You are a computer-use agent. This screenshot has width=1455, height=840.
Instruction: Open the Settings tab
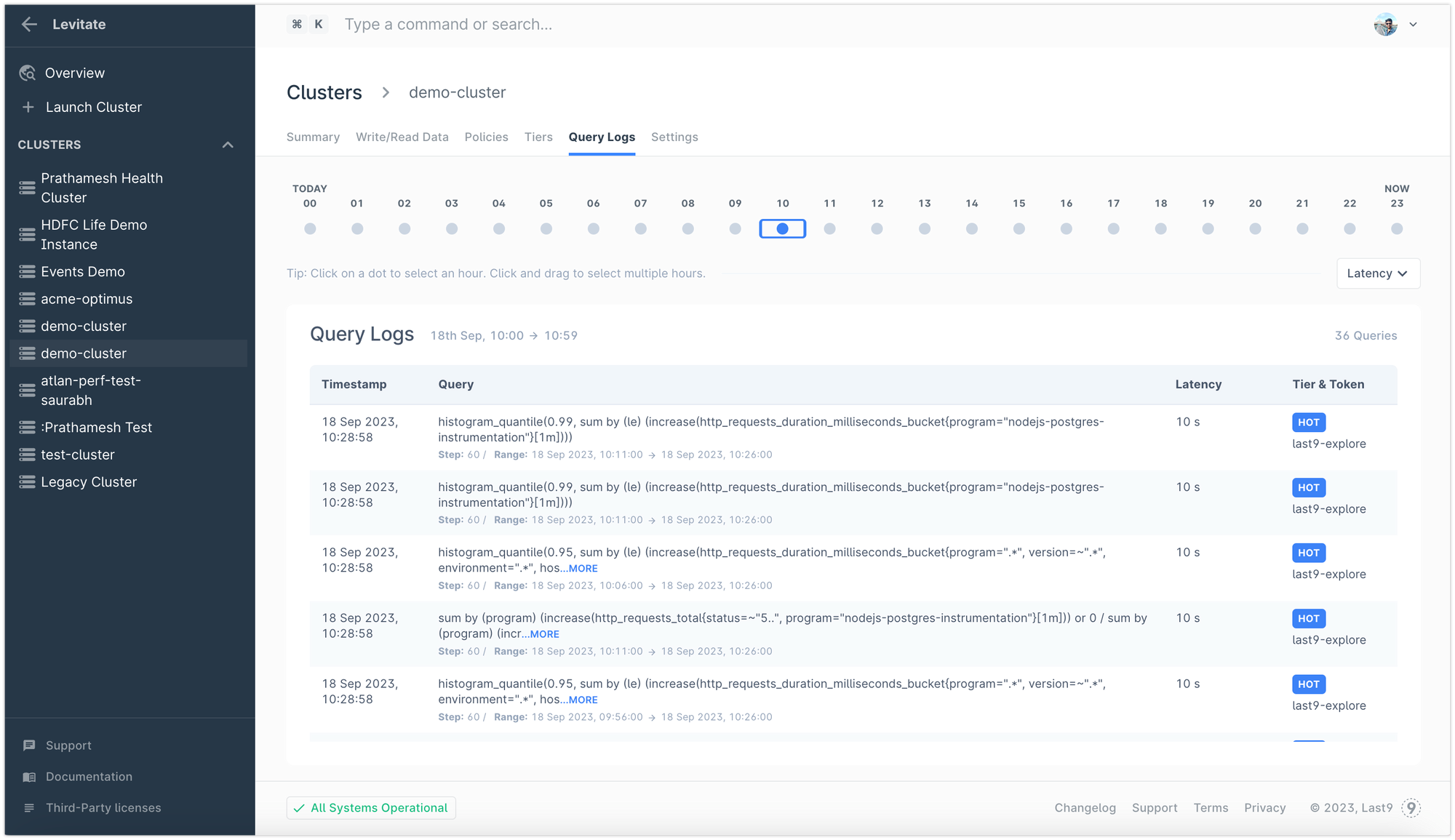tap(674, 137)
